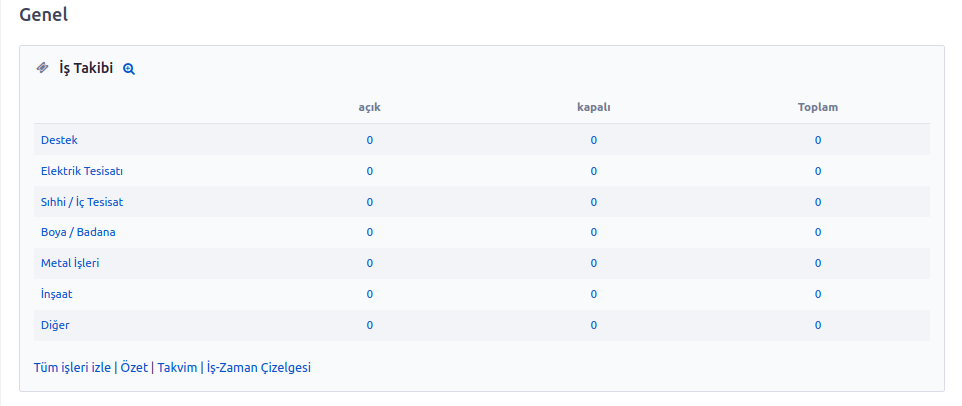Click the Toplam count for Boya / Badana
962x406 pixels.
pos(818,232)
